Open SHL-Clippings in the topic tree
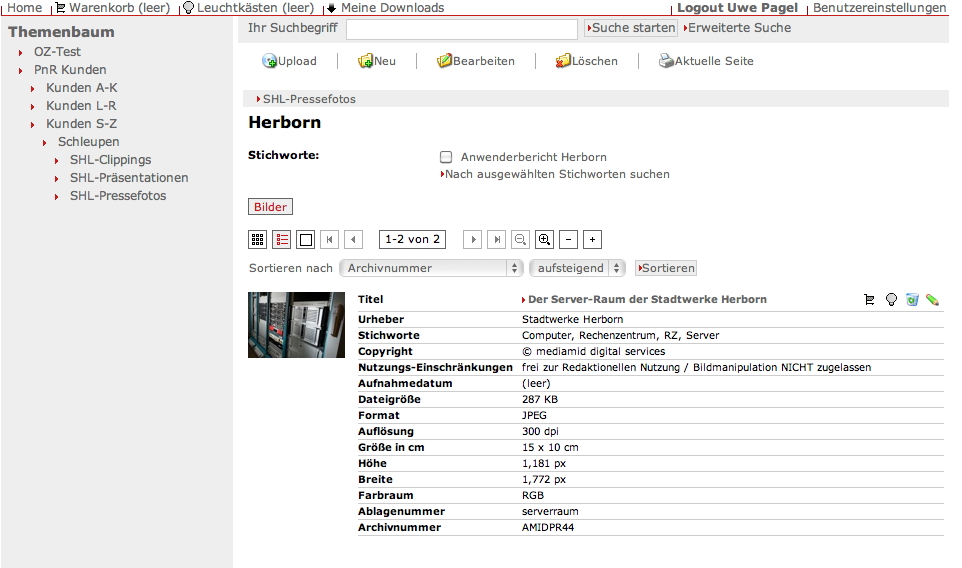Image resolution: width=962 pixels, height=568 pixels. click(x=110, y=160)
